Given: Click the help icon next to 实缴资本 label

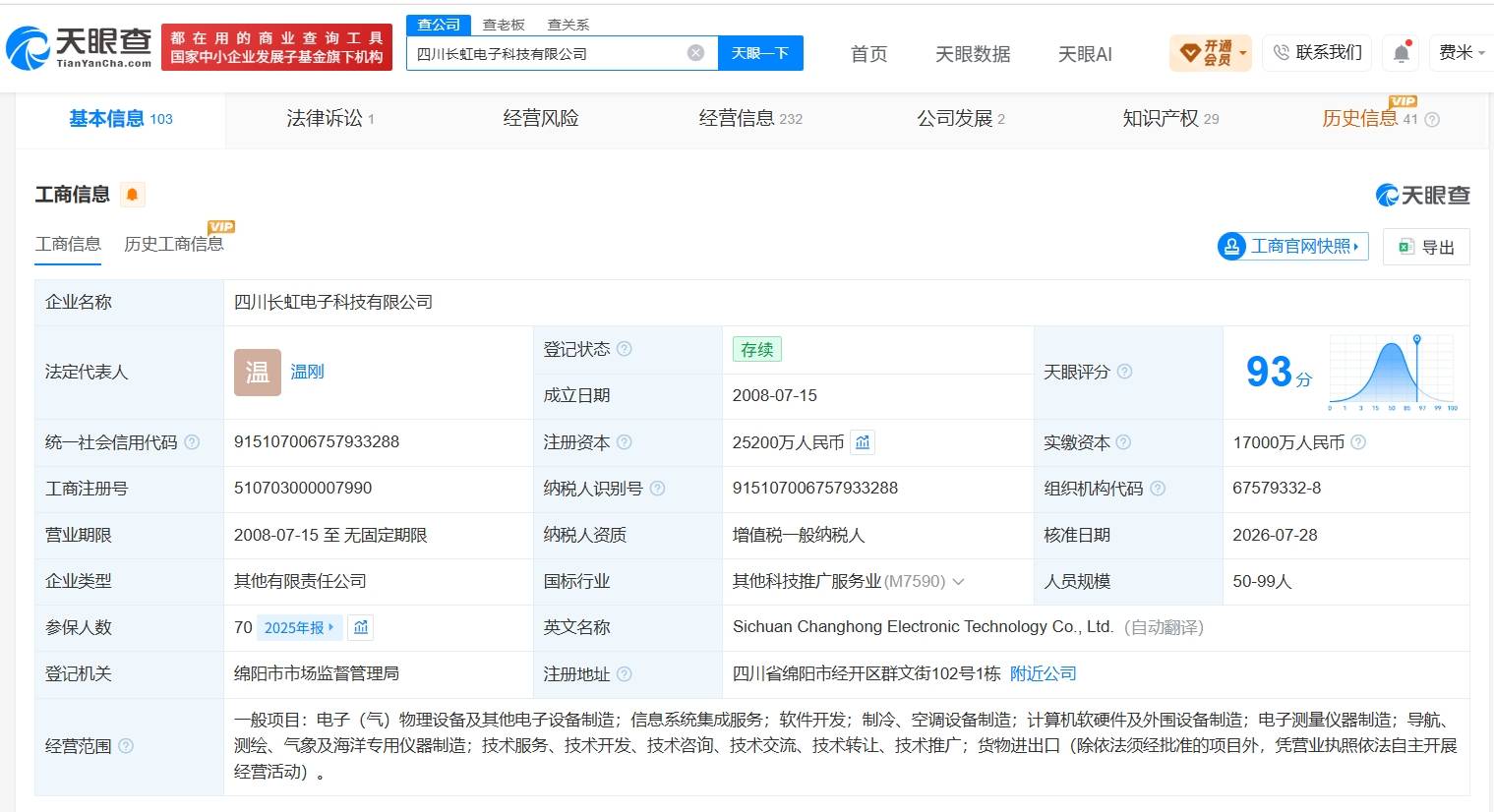Looking at the screenshot, I should pos(1123,442).
